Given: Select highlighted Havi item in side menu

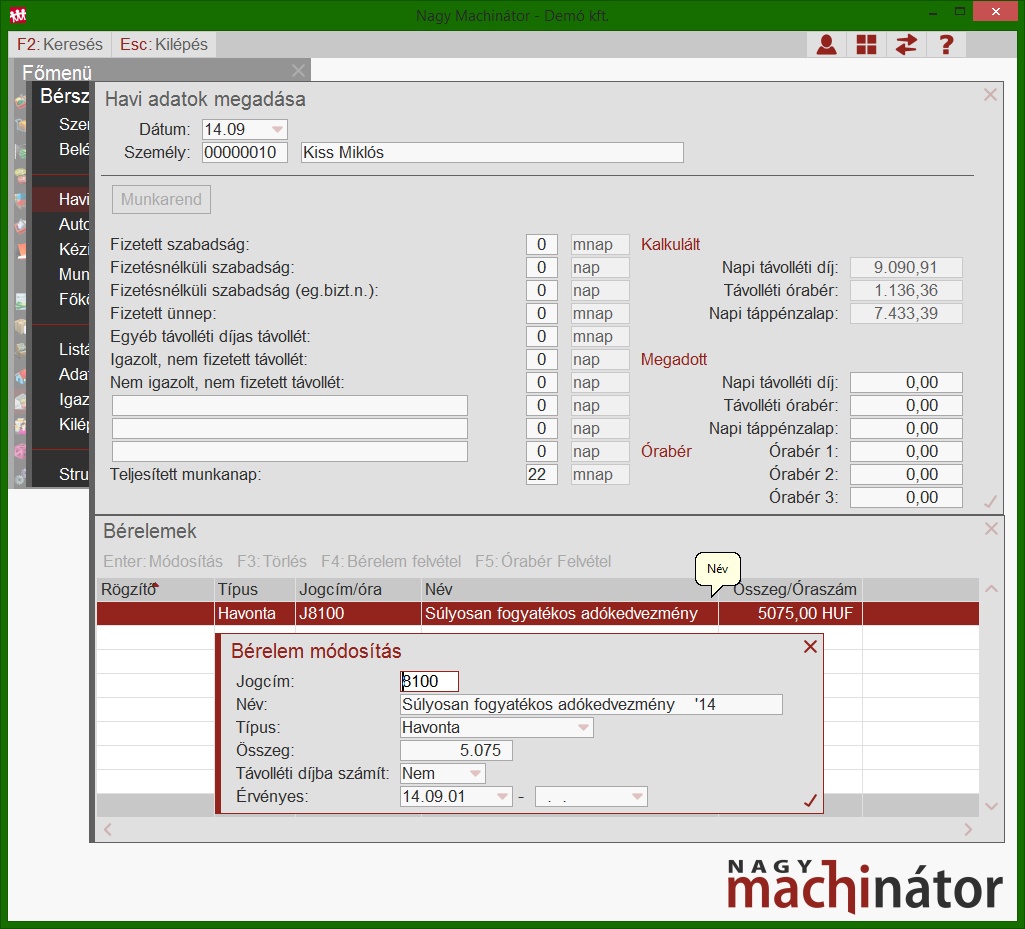Looking at the screenshot, I should click(61, 199).
